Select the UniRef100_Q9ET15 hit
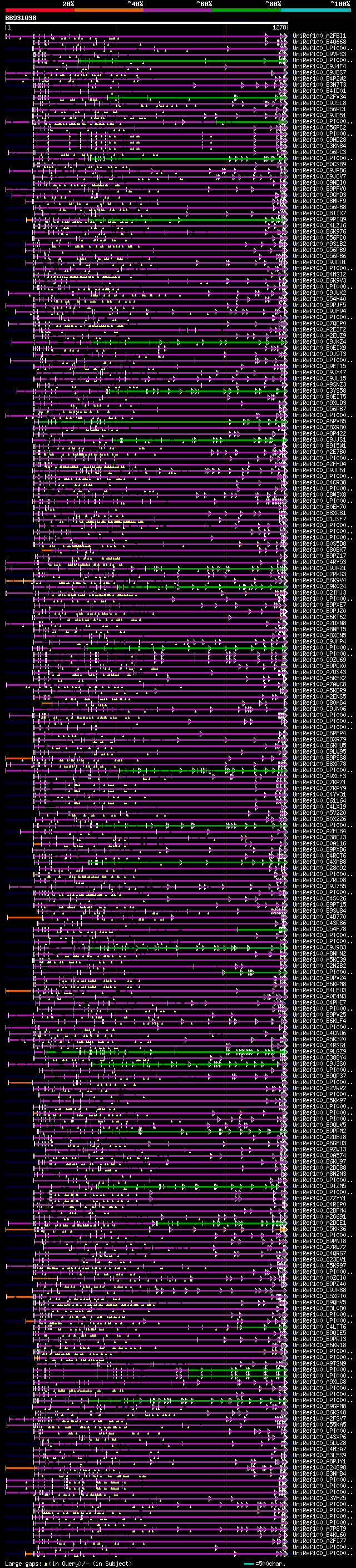 click(319, 367)
